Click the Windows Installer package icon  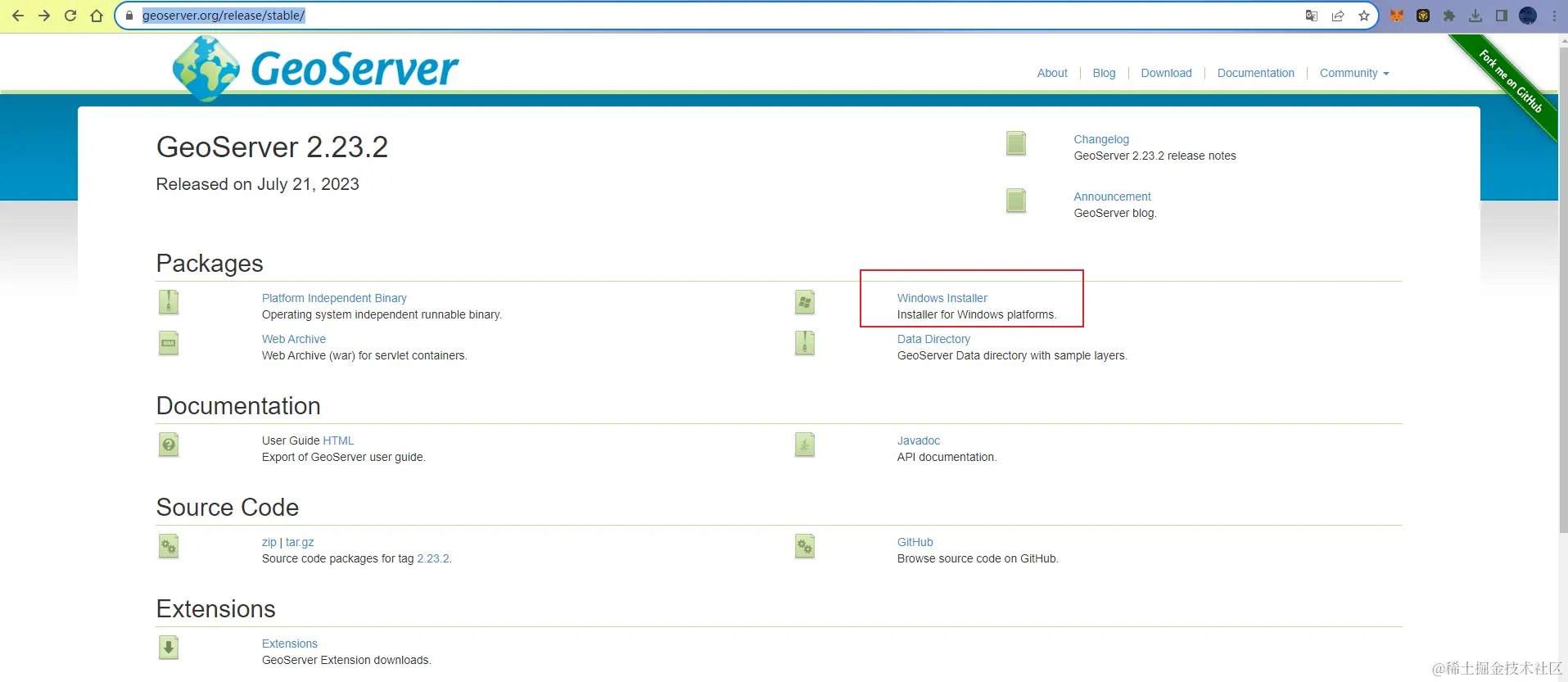(x=805, y=302)
